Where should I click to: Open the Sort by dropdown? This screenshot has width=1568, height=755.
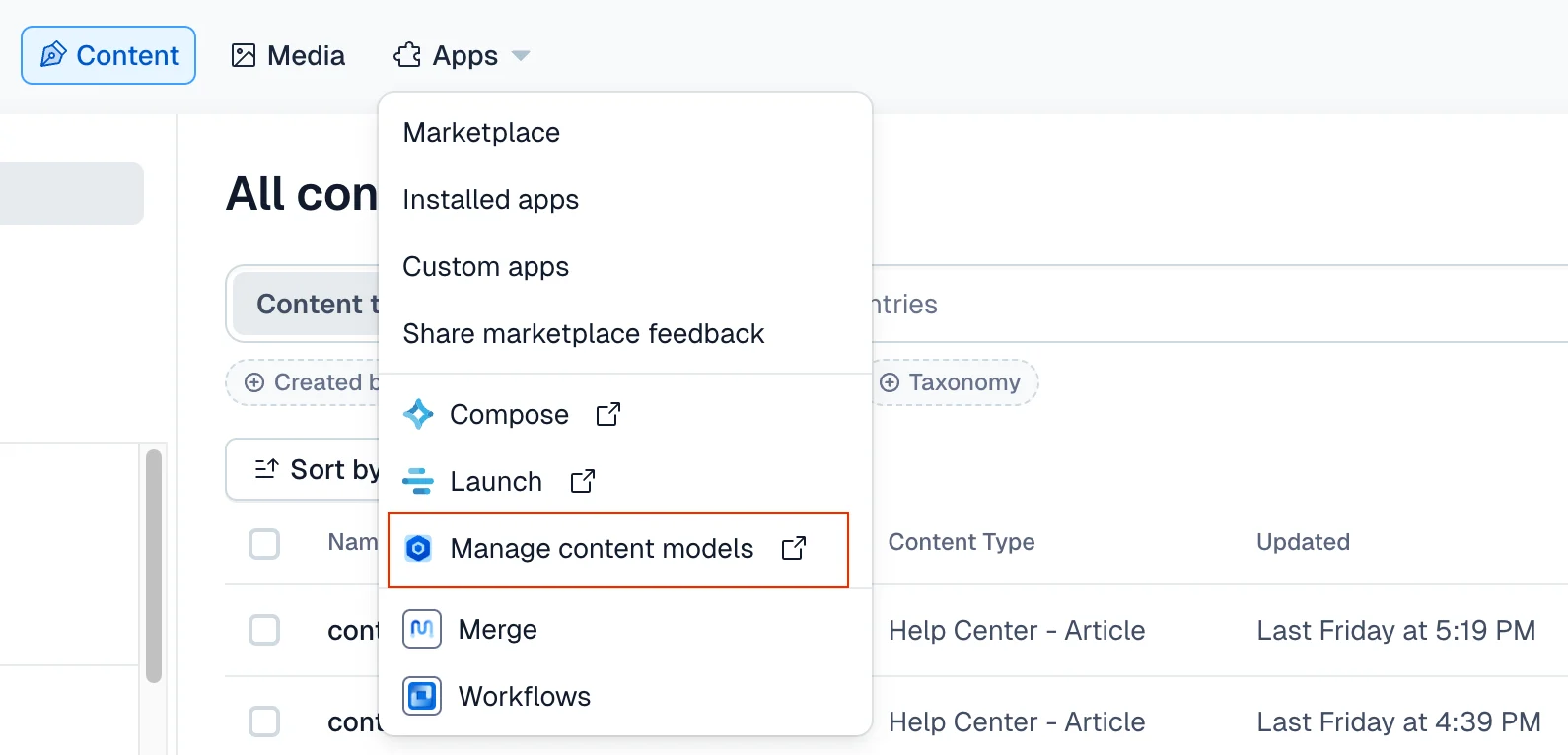click(304, 469)
